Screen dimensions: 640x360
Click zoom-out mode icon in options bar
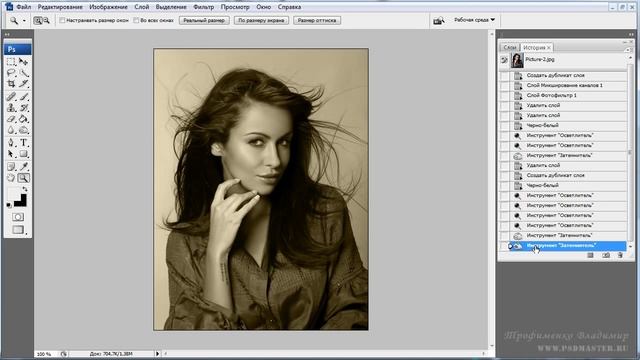(x=47, y=20)
